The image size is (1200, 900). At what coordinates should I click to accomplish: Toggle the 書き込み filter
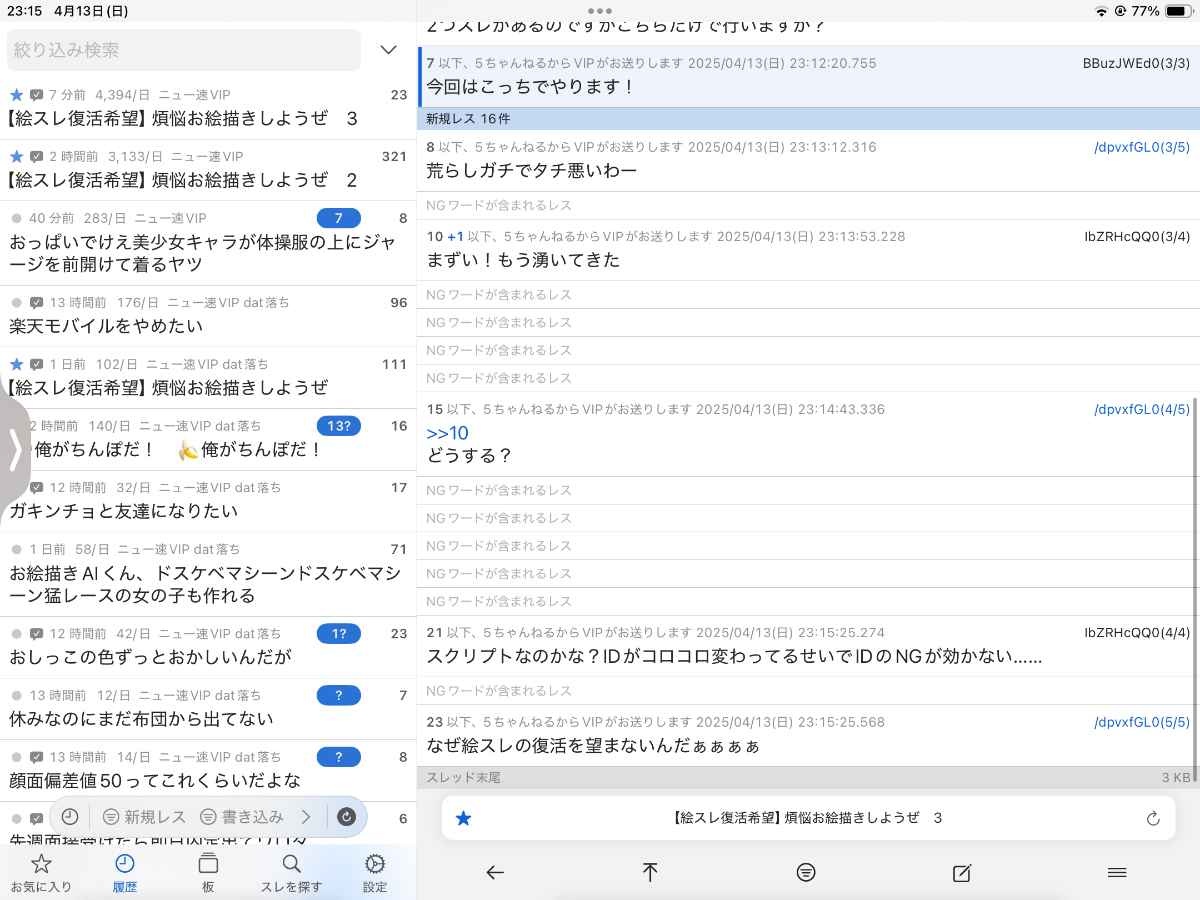(242, 817)
